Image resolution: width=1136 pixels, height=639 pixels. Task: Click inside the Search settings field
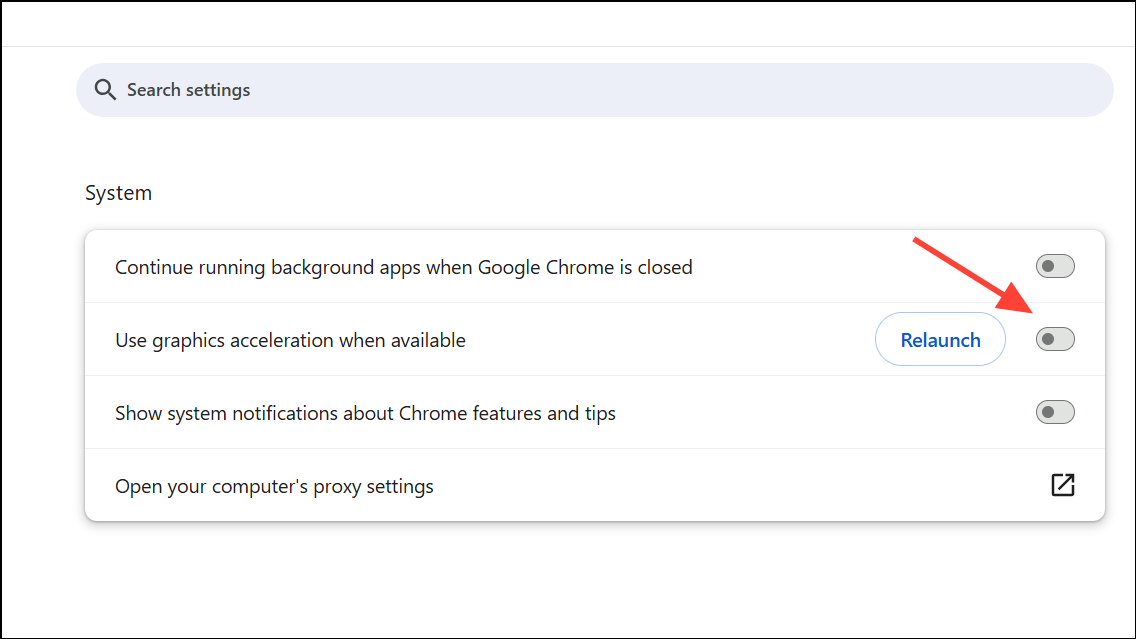pyautogui.click(x=400, y=89)
